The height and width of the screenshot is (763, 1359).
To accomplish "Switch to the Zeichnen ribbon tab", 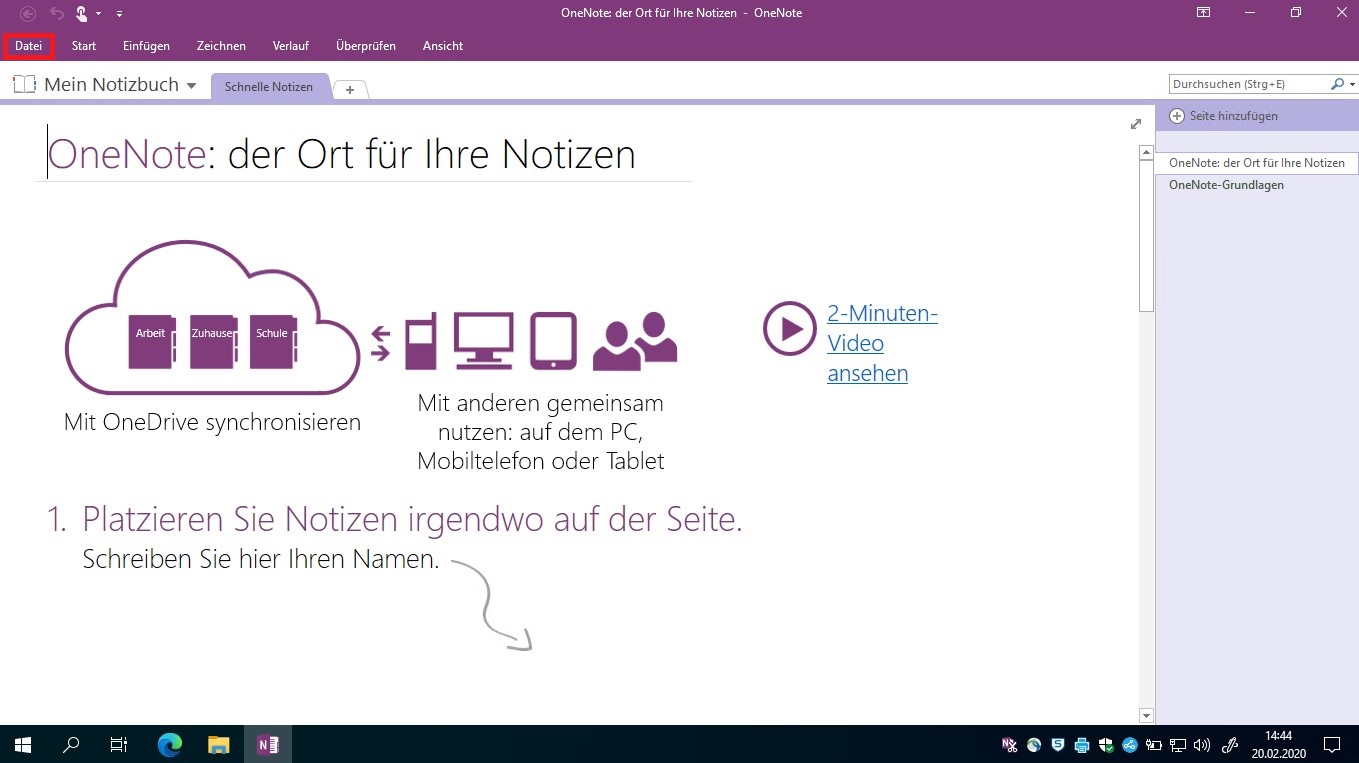I will pyautogui.click(x=221, y=46).
